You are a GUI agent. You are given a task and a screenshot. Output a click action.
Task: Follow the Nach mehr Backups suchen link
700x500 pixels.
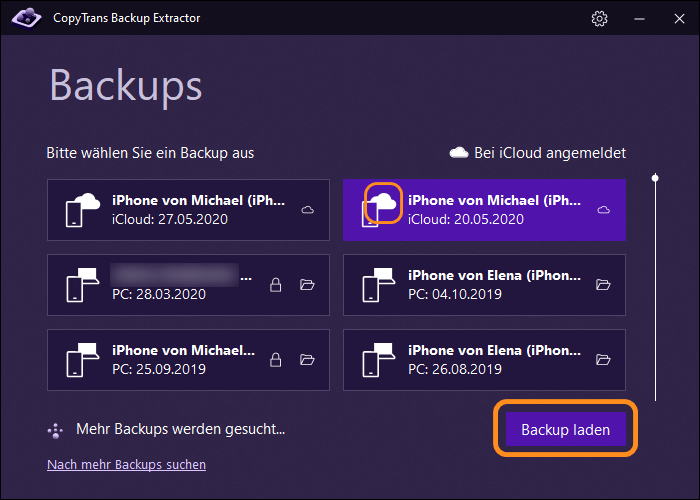[126, 464]
